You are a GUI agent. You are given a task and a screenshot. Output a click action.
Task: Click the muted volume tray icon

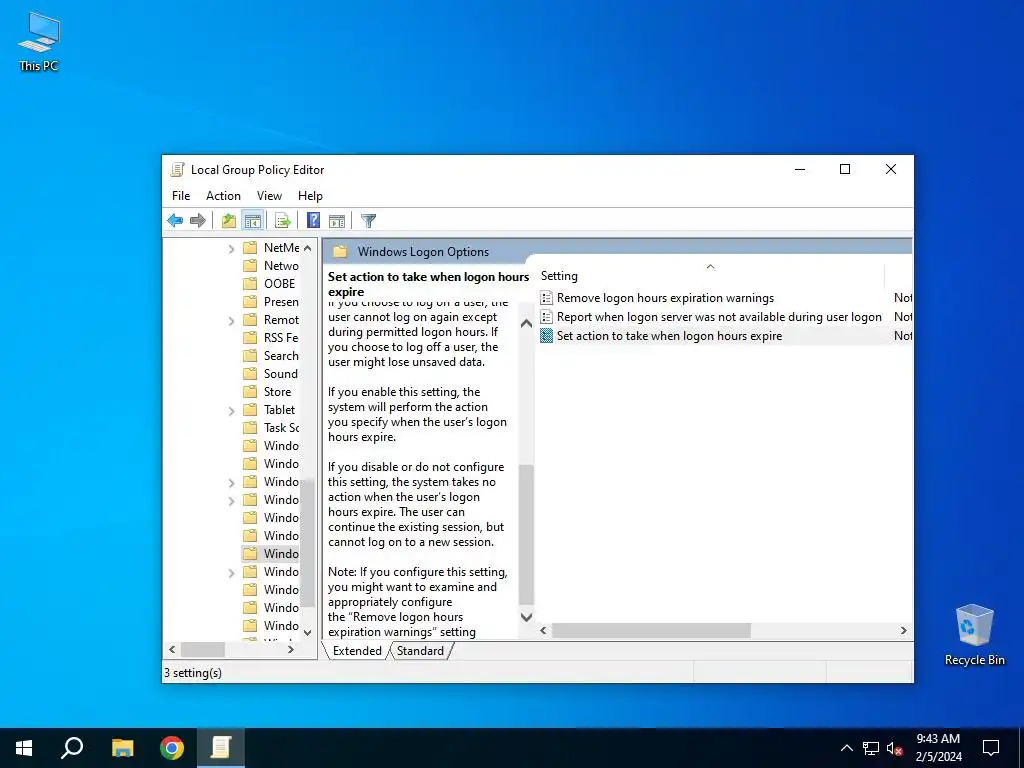pyautogui.click(x=895, y=748)
